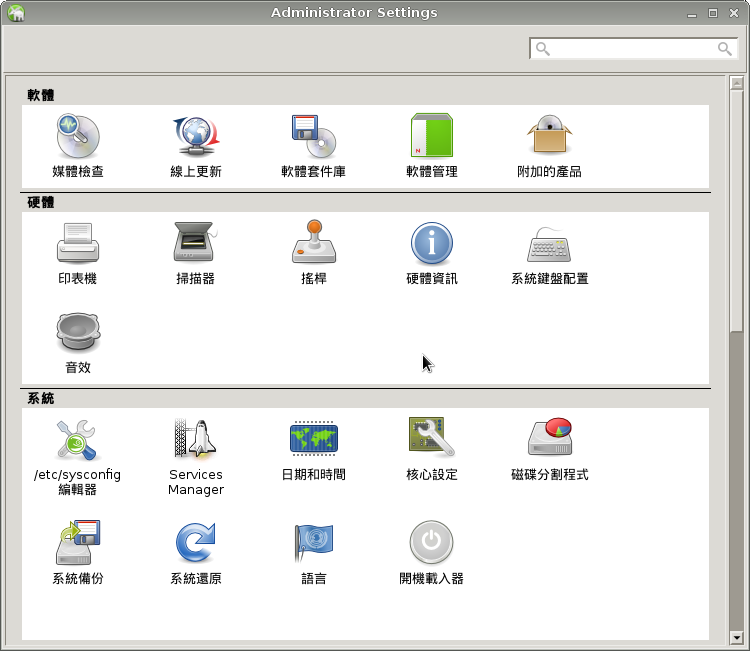Maximize the Administrator Settings window
Screen dimensions: 750x651
[x=713, y=13]
